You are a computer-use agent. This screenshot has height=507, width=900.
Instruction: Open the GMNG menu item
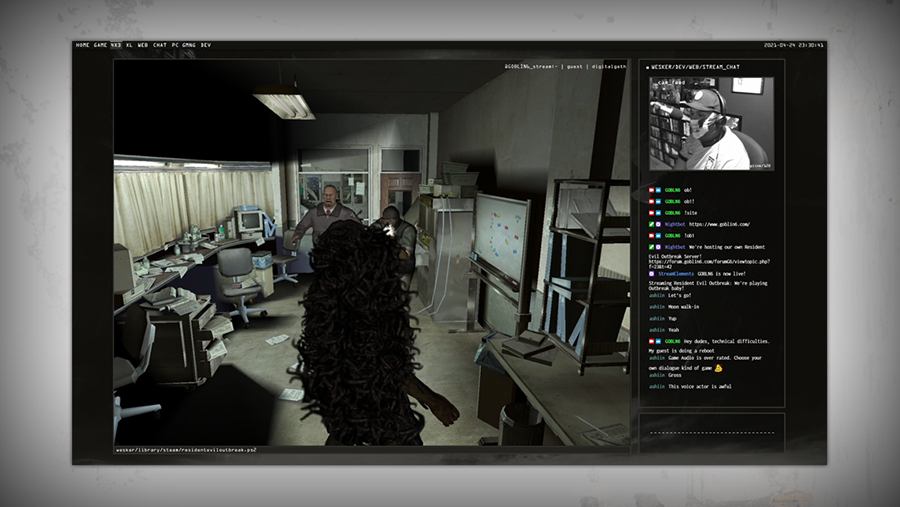189,45
